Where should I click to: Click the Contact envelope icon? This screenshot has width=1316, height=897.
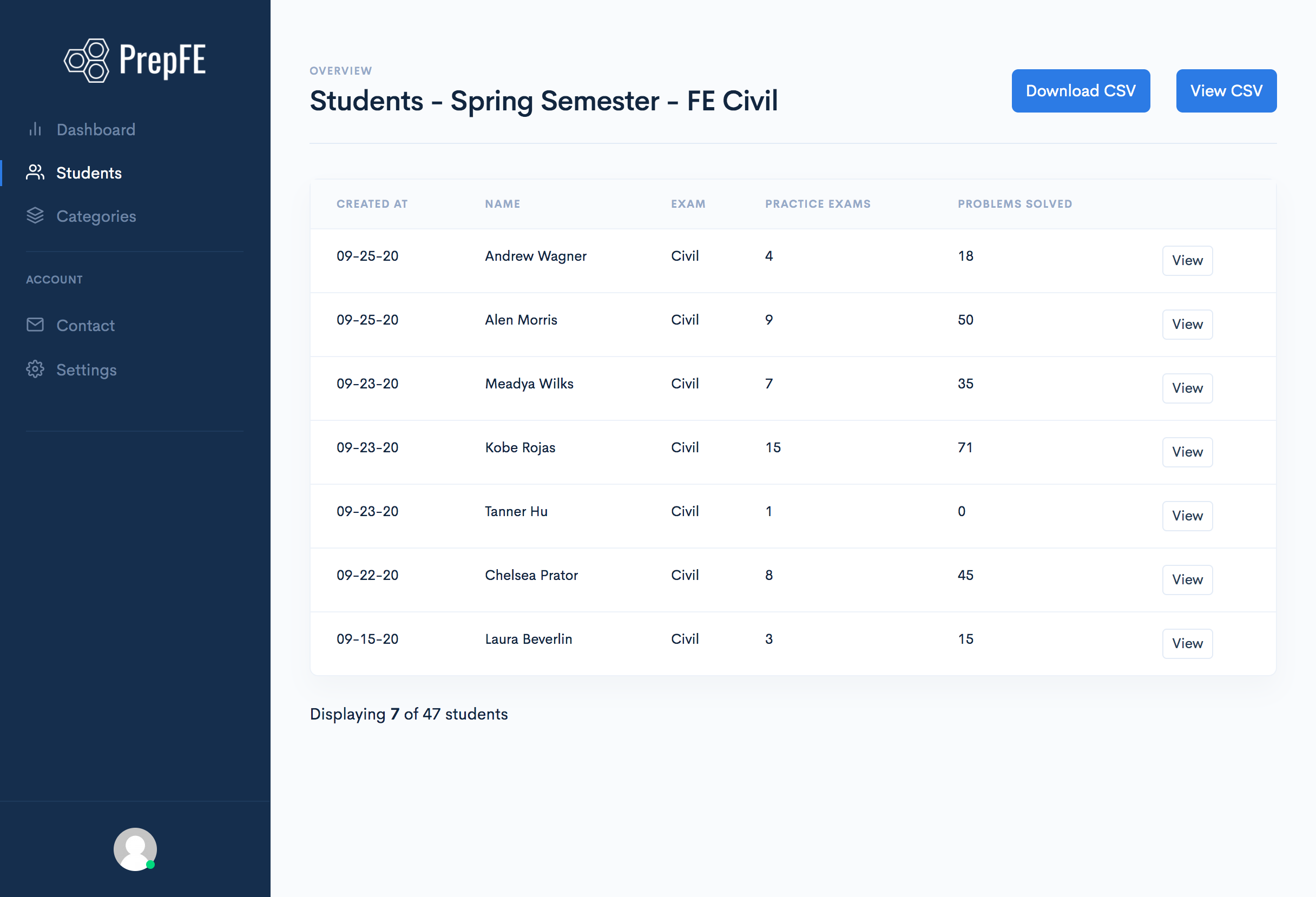point(35,325)
